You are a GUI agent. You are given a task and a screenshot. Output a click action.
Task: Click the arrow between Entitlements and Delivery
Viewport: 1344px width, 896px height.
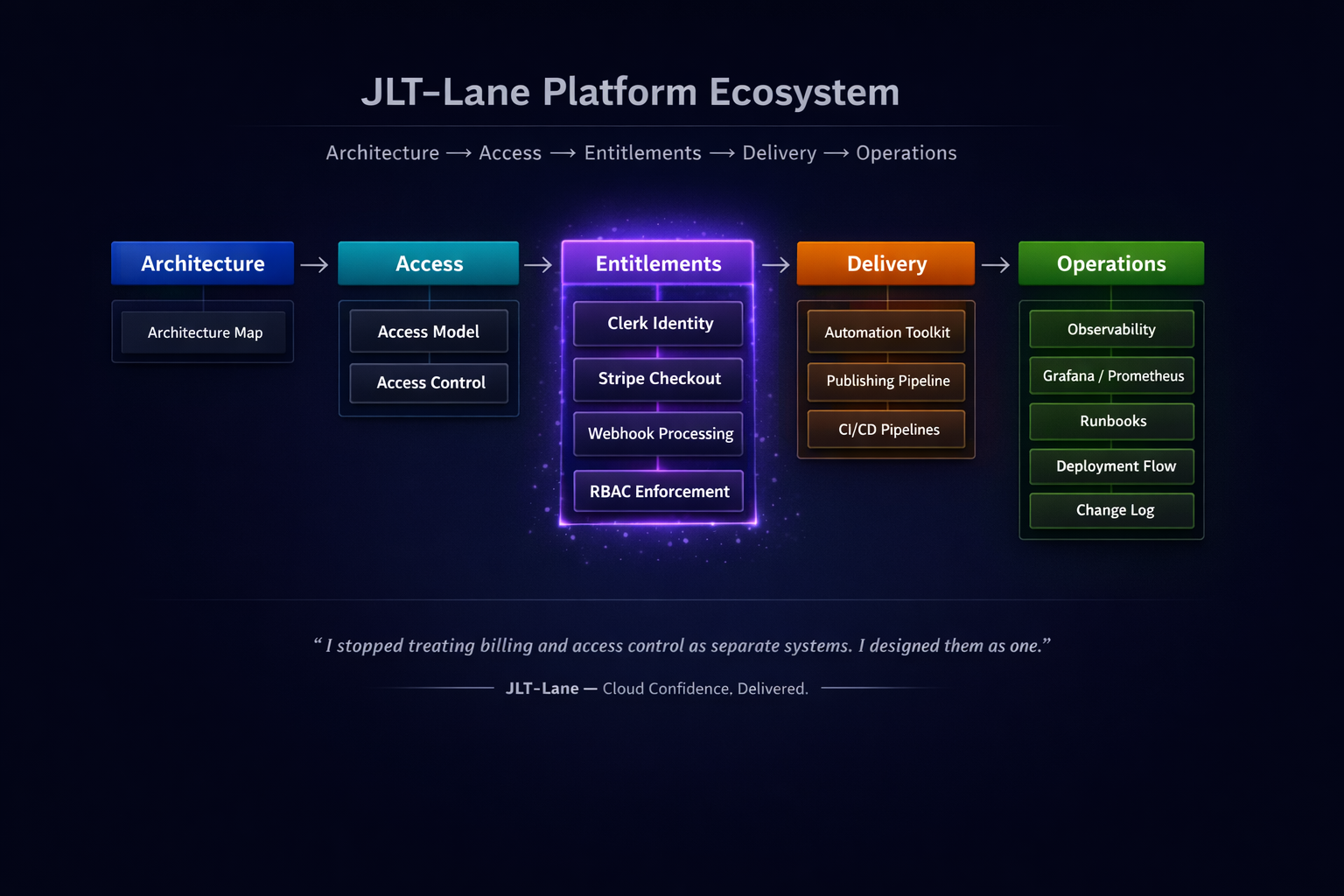775,263
